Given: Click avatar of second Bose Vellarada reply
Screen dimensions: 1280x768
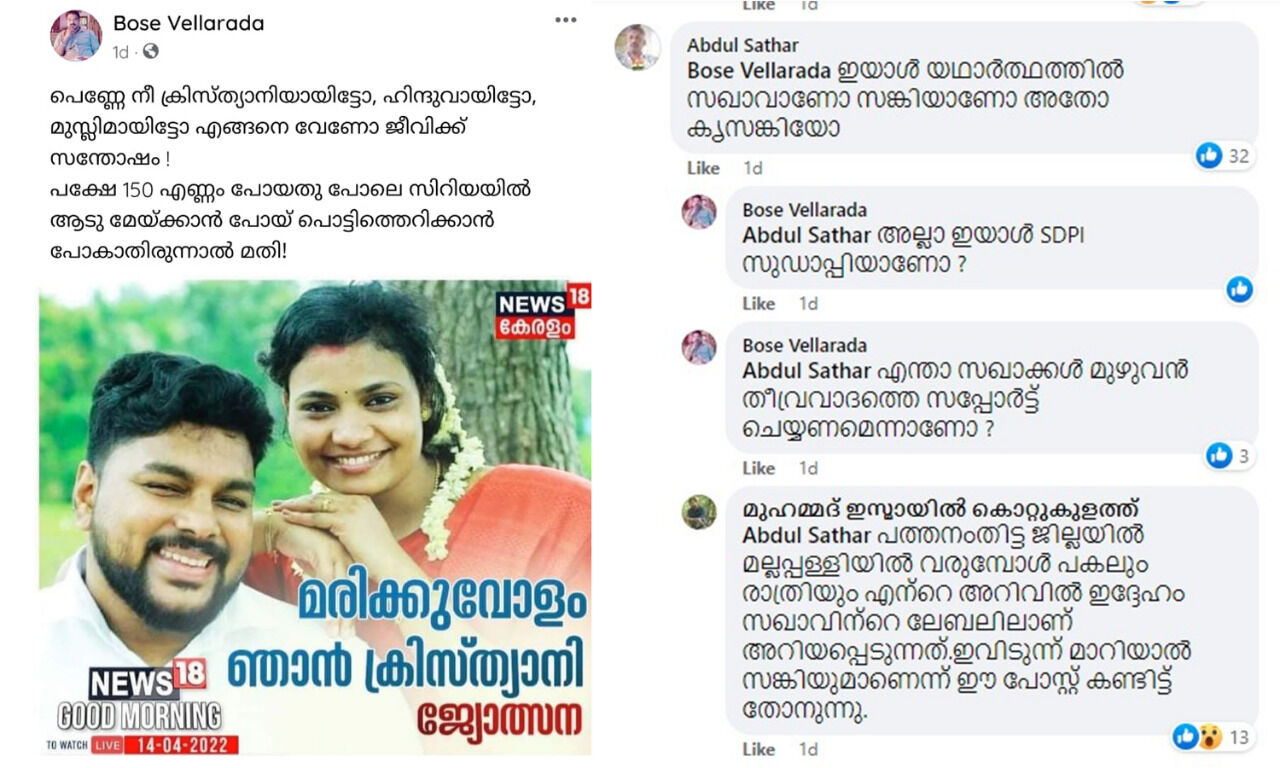Looking at the screenshot, I should [699, 347].
